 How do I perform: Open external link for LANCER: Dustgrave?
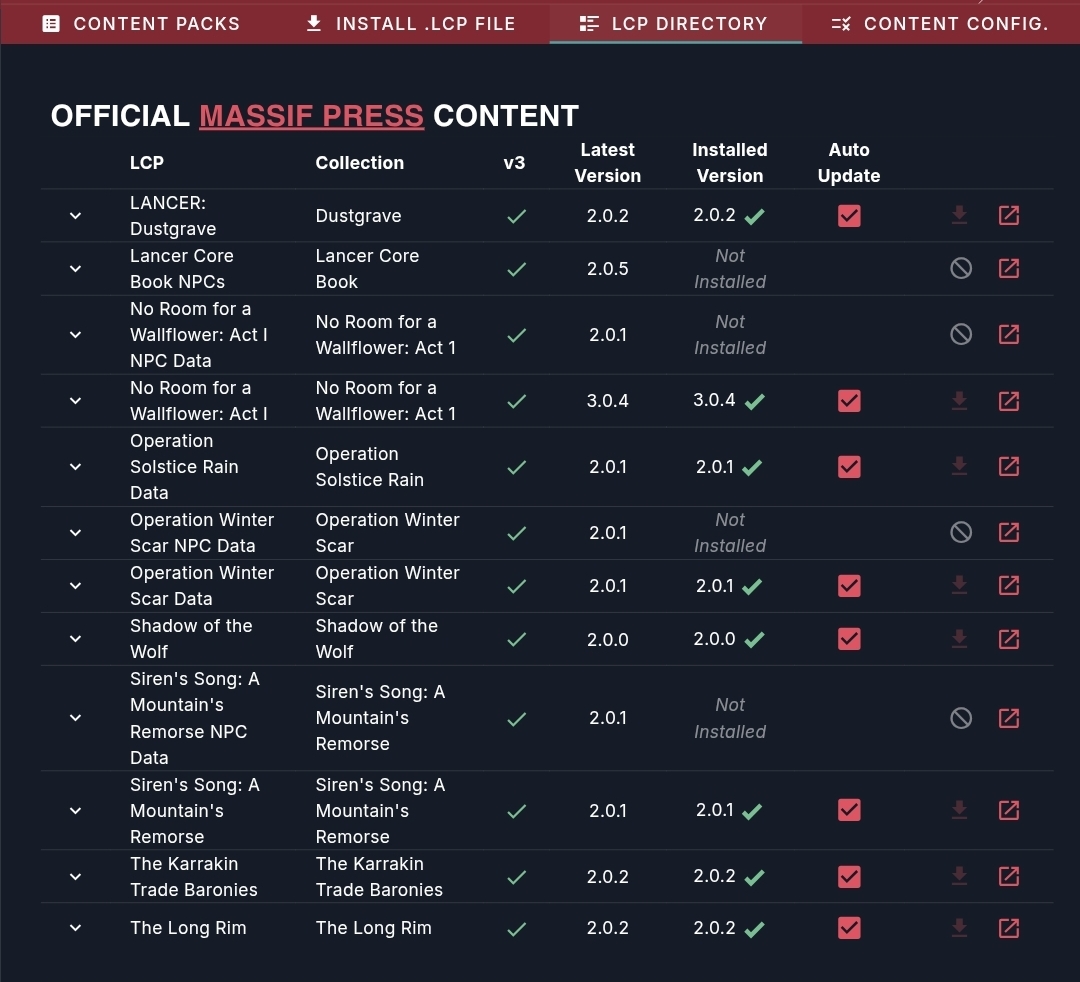coord(1008,216)
